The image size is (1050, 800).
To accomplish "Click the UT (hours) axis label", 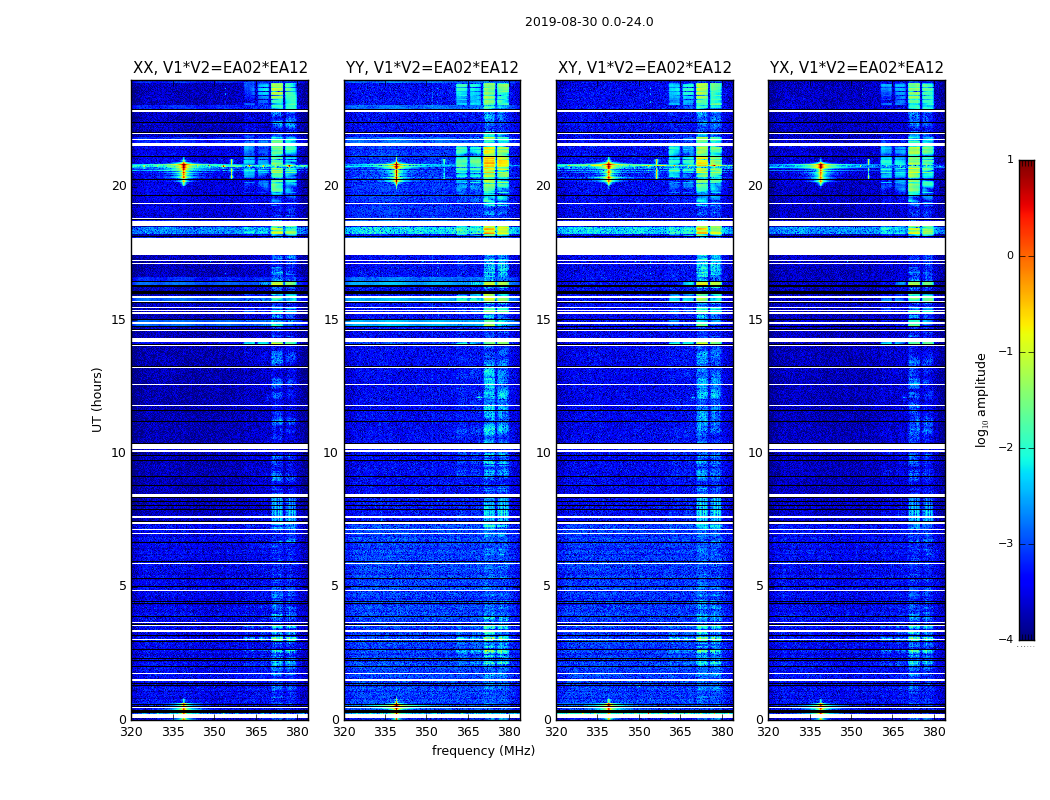I will tap(98, 399).
